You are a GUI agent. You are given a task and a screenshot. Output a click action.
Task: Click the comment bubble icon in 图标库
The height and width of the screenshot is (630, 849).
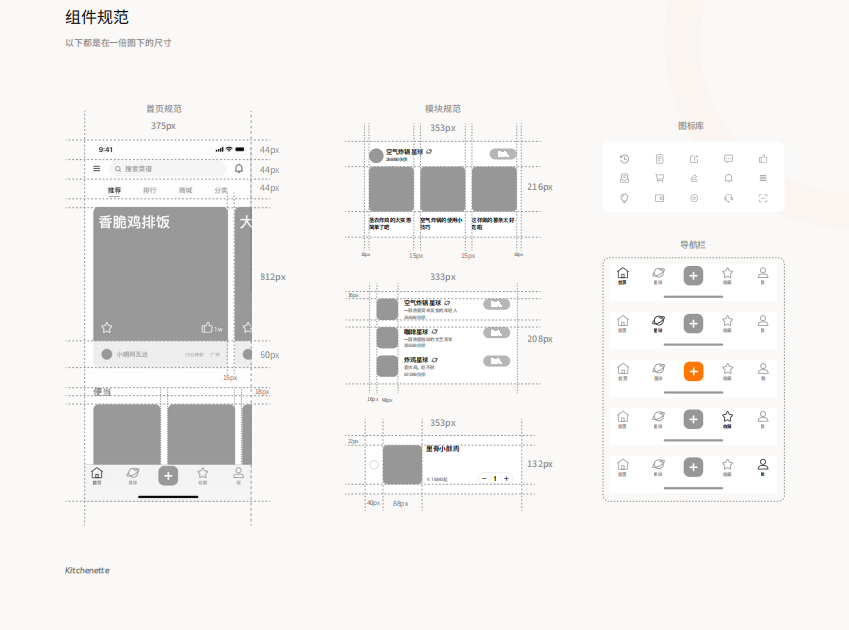(728, 159)
